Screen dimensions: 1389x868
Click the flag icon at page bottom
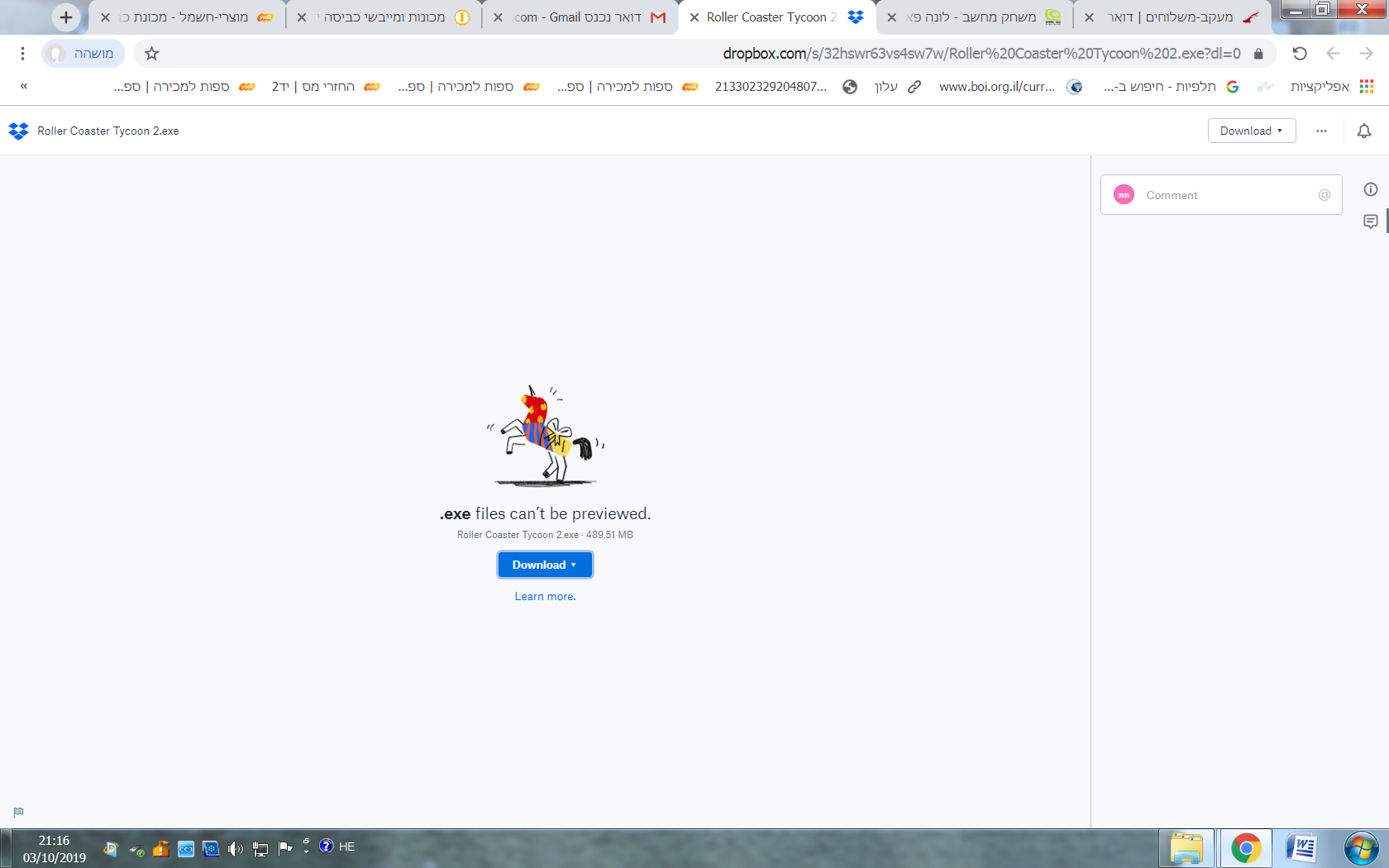(x=18, y=813)
